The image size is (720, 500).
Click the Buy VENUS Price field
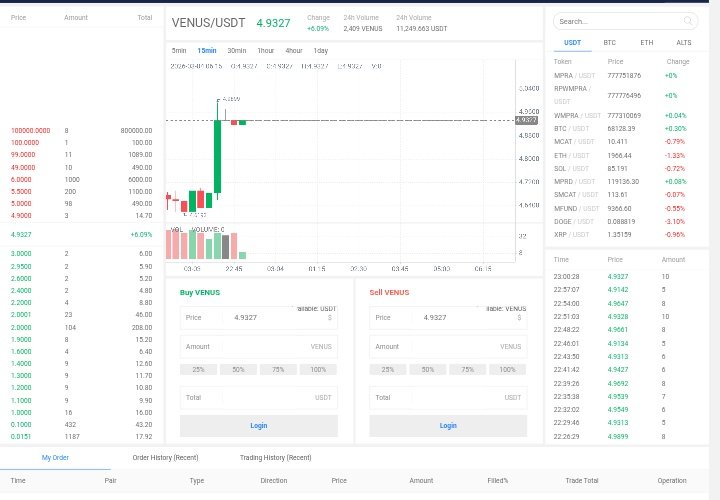click(x=259, y=318)
